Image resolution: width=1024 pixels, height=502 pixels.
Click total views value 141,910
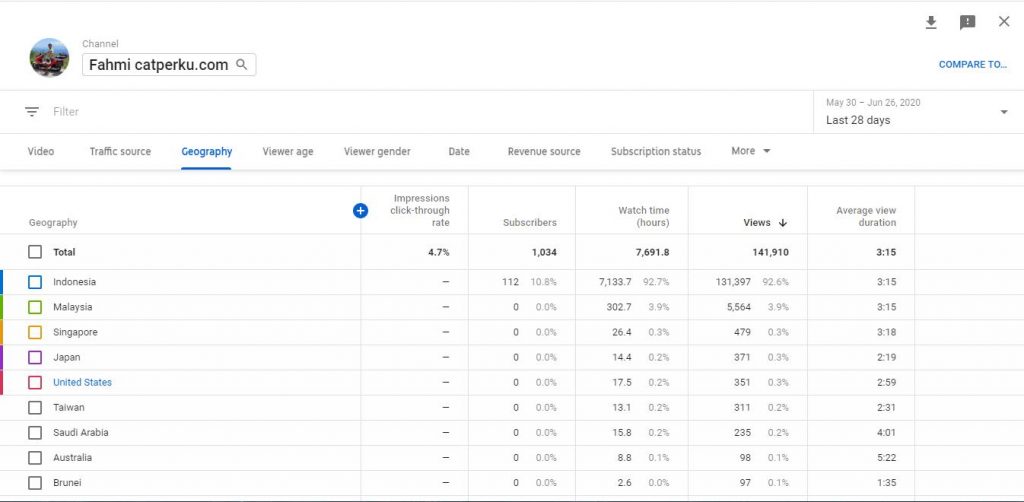click(771, 252)
